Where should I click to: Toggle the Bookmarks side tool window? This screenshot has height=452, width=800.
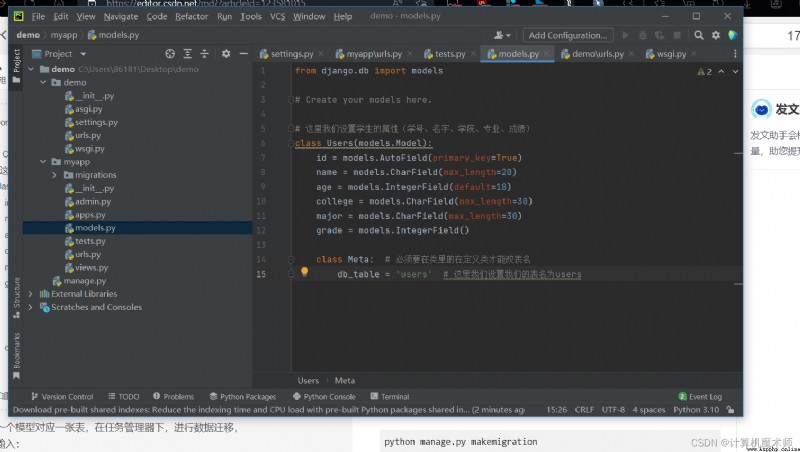tap(16, 356)
